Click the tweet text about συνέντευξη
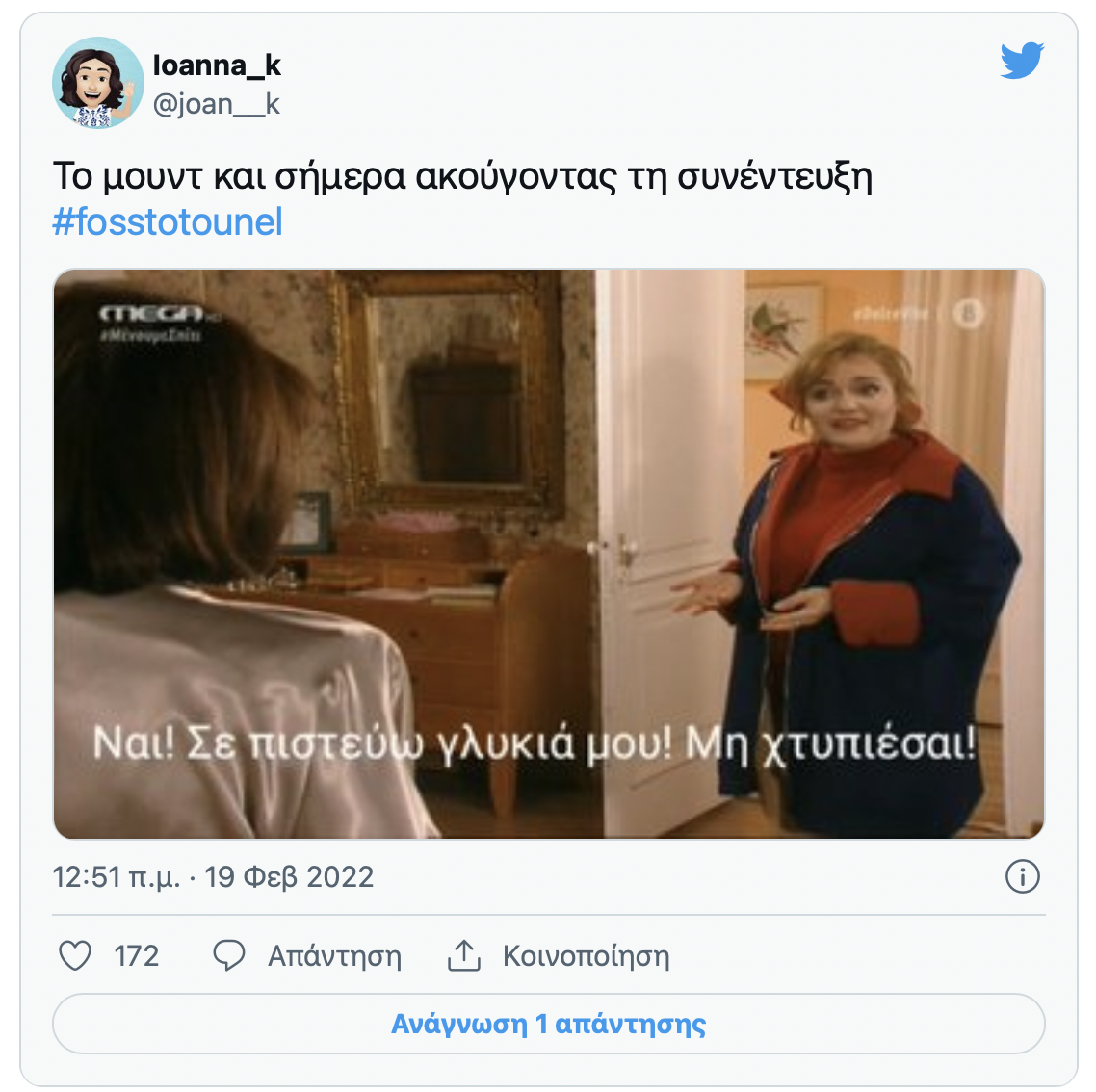 click(462, 176)
